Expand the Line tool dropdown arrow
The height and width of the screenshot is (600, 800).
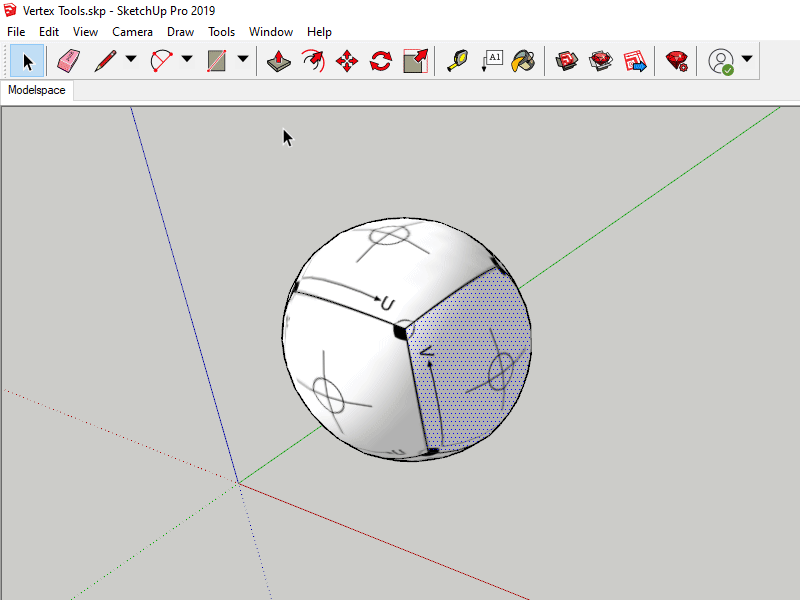[x=131, y=61]
